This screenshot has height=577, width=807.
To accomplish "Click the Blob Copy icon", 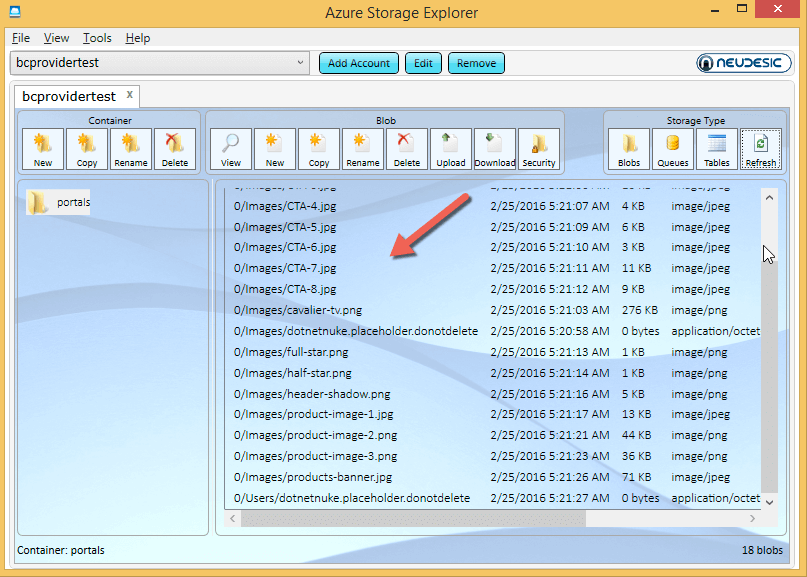I will pyautogui.click(x=319, y=149).
